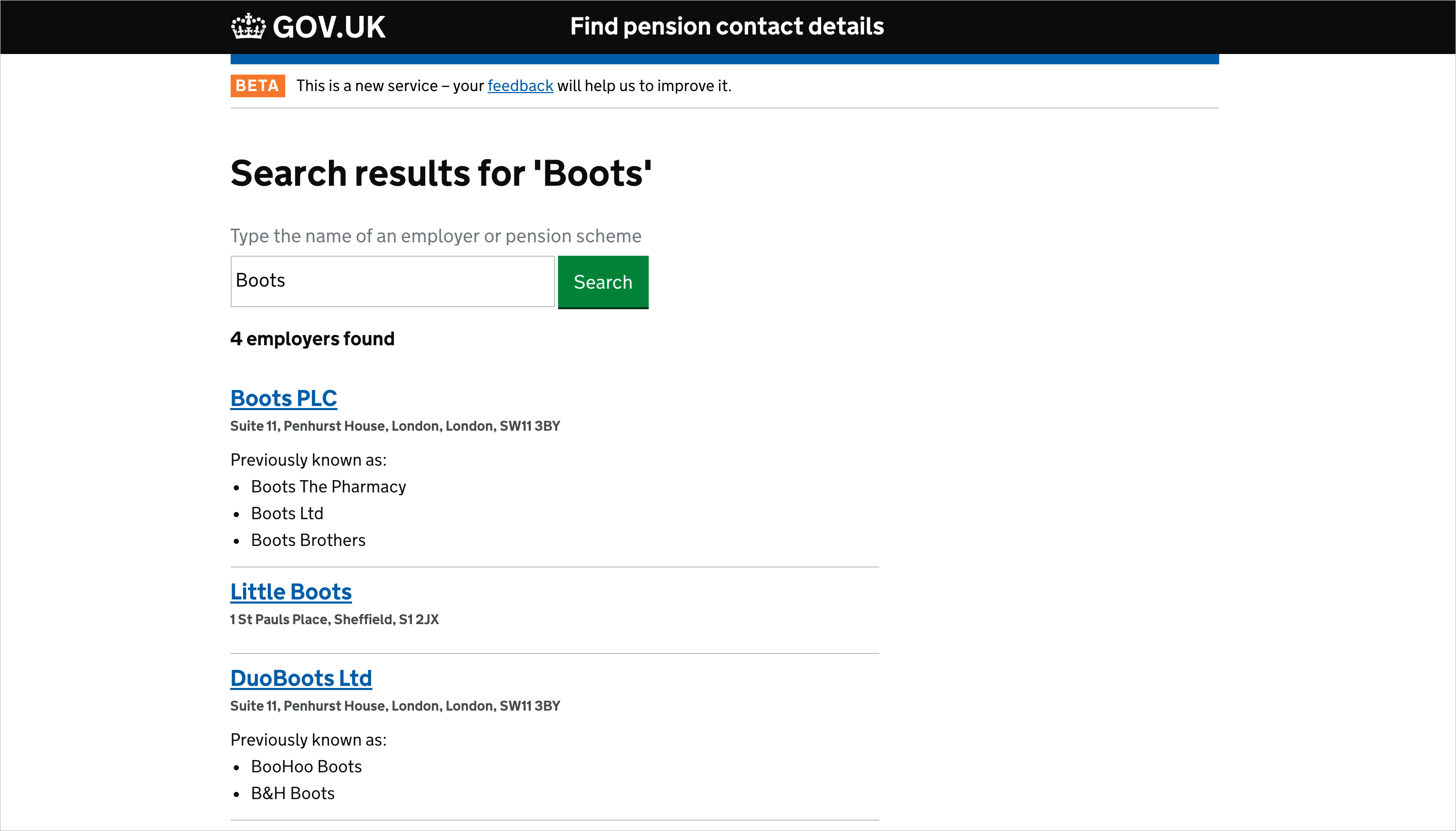Click the orange BETA phase tag
This screenshot has height=831, width=1456.
[257, 85]
